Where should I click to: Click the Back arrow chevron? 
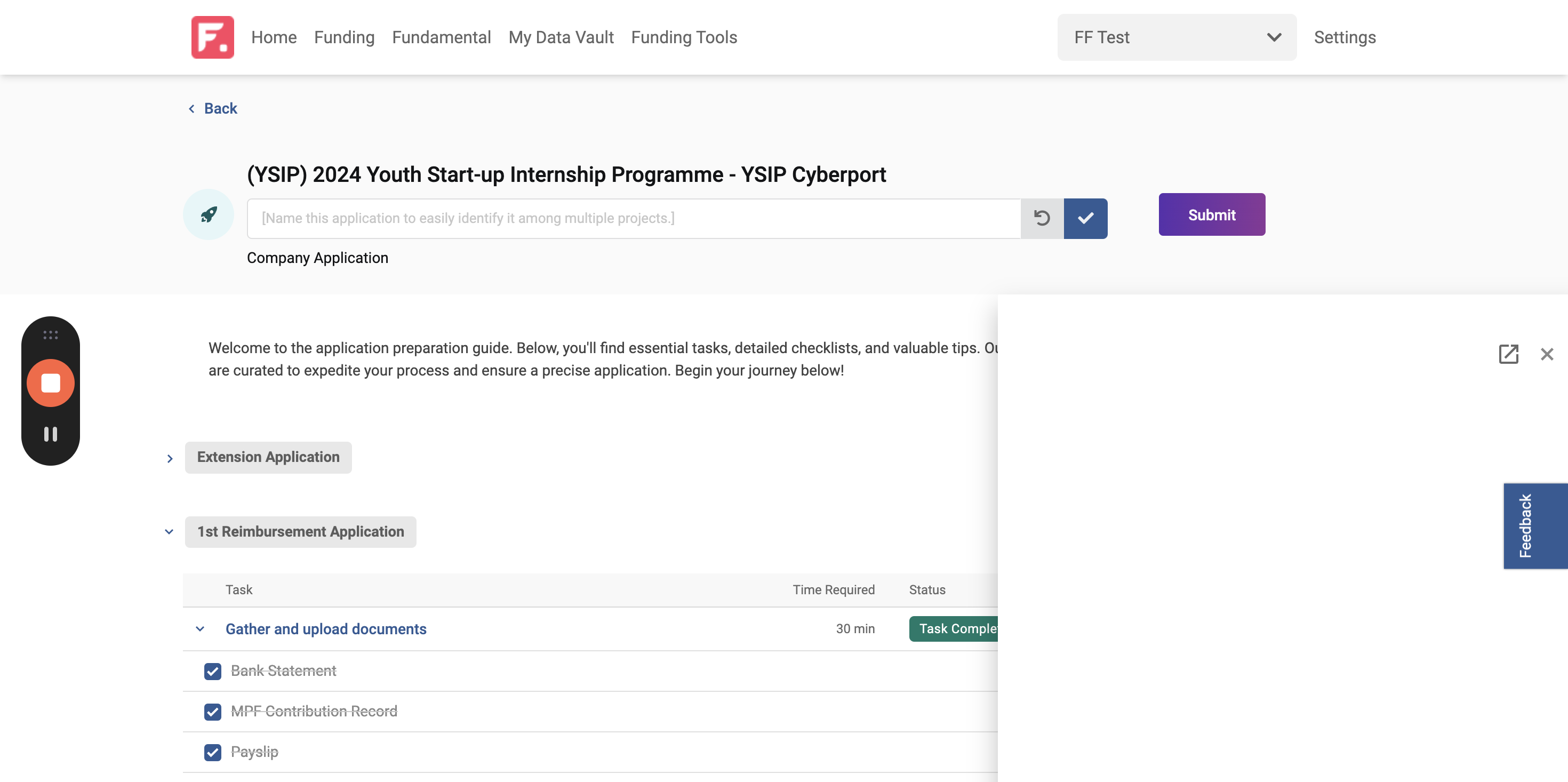tap(192, 108)
